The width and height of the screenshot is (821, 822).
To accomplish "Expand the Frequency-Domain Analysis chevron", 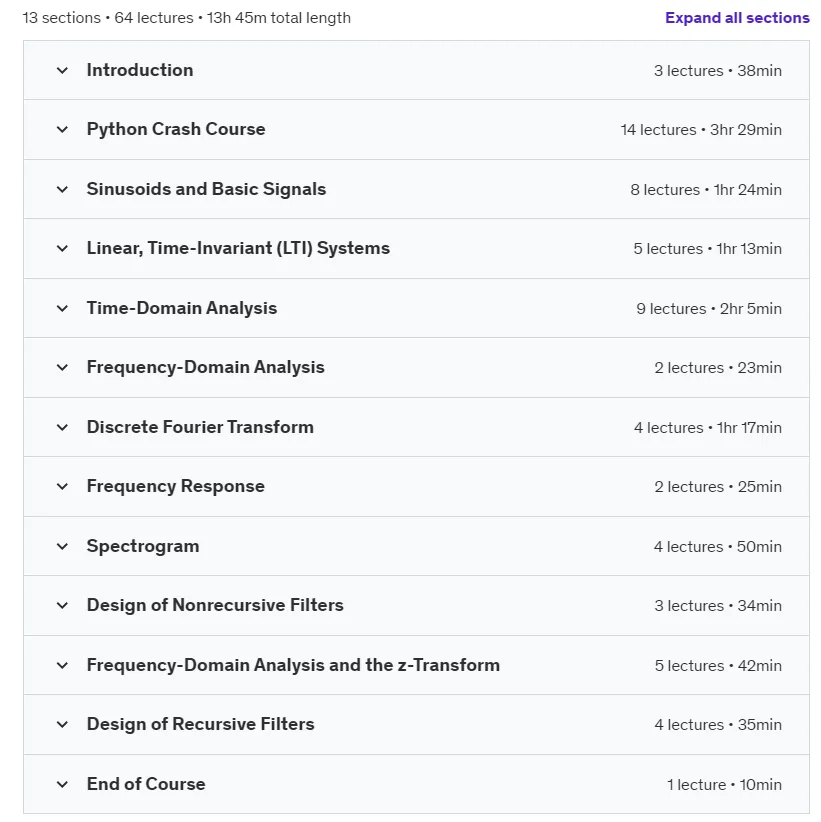I will point(62,367).
